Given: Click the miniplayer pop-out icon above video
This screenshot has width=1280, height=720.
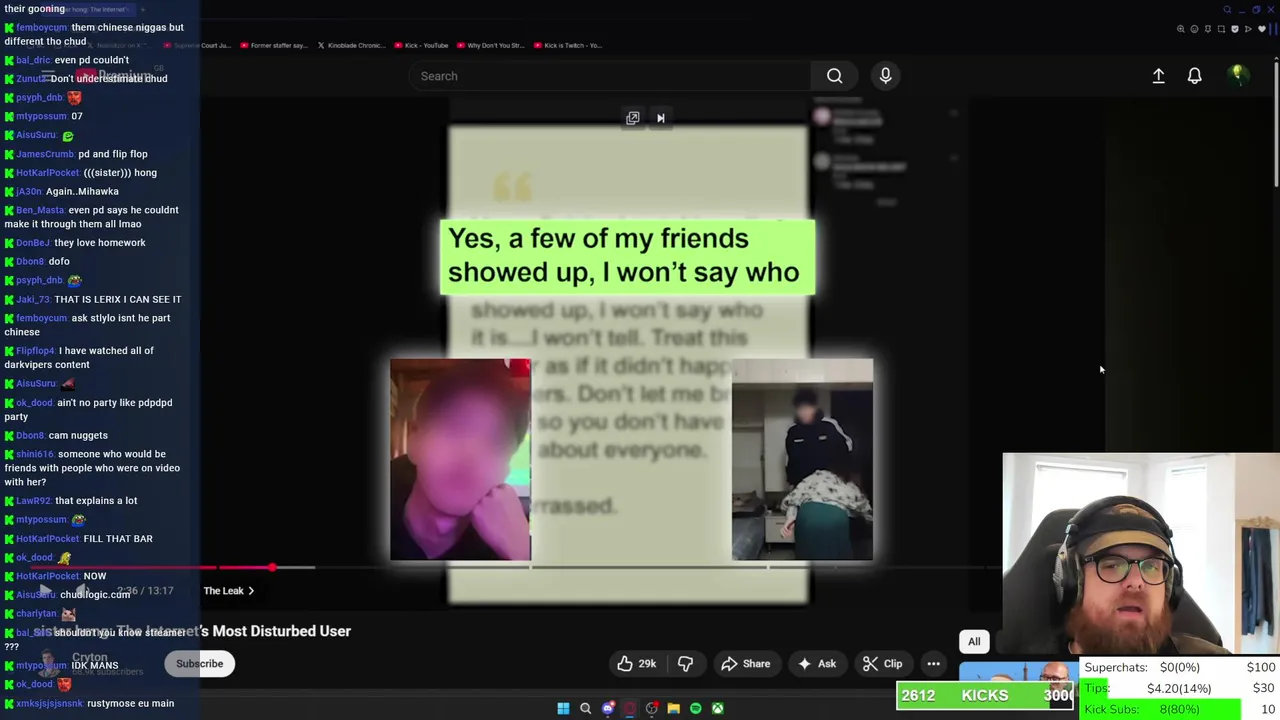Looking at the screenshot, I should pos(632,118).
